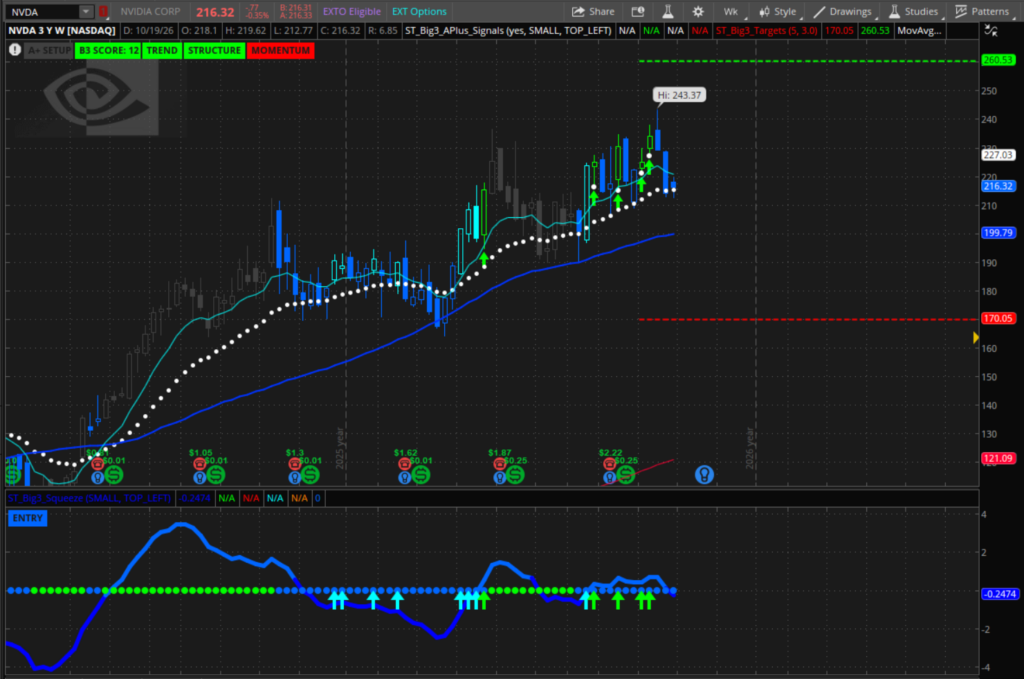Image resolution: width=1024 pixels, height=679 pixels.
Task: Click the lightbulb icon under the $1.87 earnings
Action: click(x=500, y=478)
